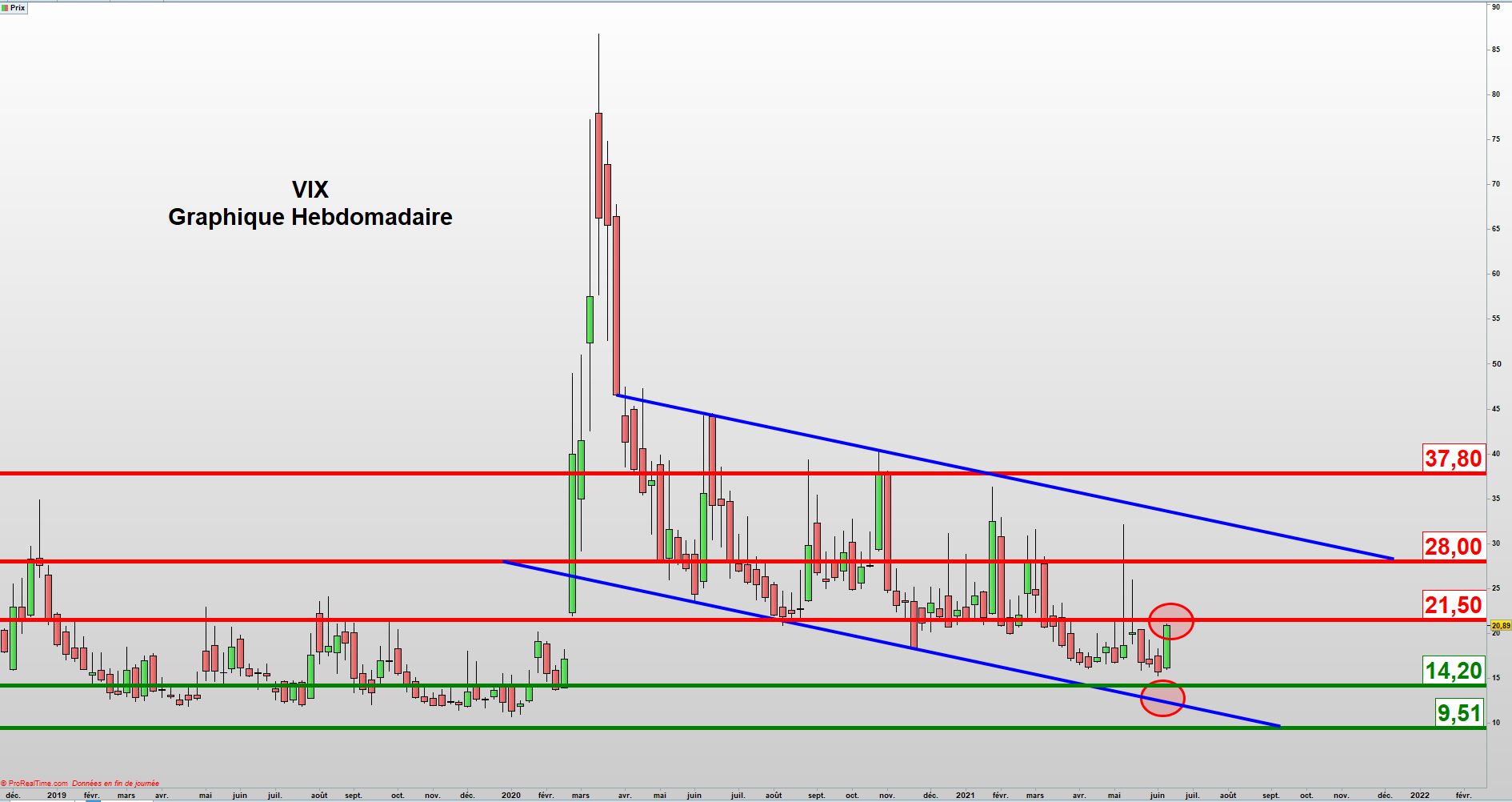Click the latest green candle in June 2021
Viewport: 1512px width, 802px height.
[x=1167, y=646]
